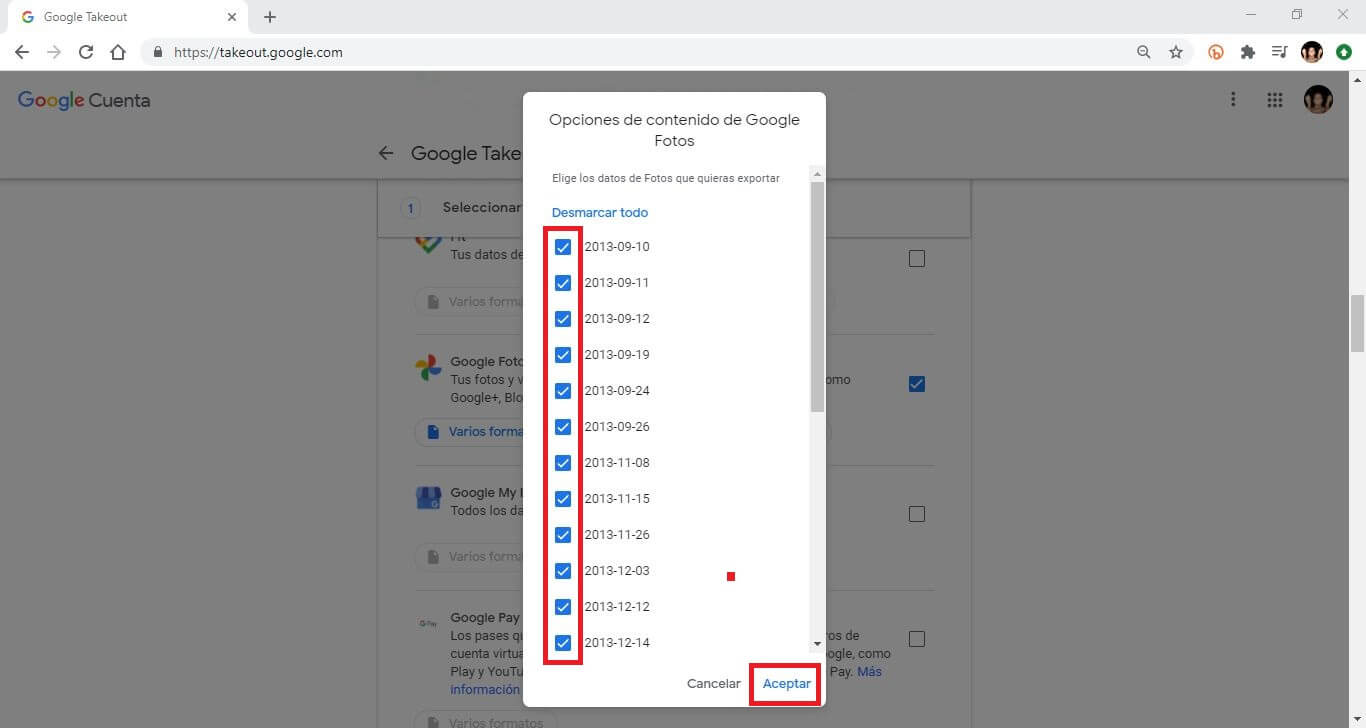Click the 2013-12-03 date label
This screenshot has width=1366, height=728.
pyautogui.click(x=617, y=571)
